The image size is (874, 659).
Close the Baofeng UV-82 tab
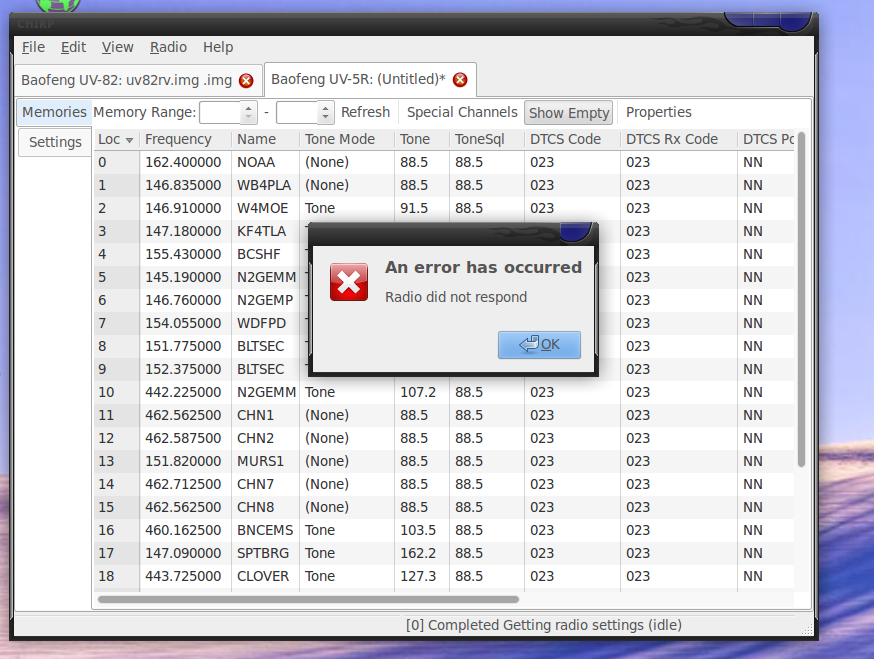click(x=246, y=81)
